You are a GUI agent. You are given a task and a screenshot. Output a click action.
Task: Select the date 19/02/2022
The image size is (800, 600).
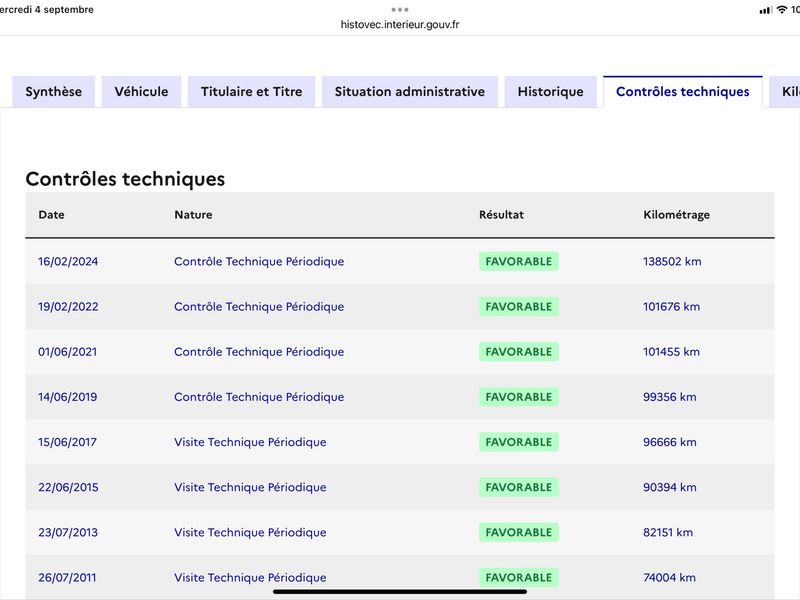pos(68,307)
